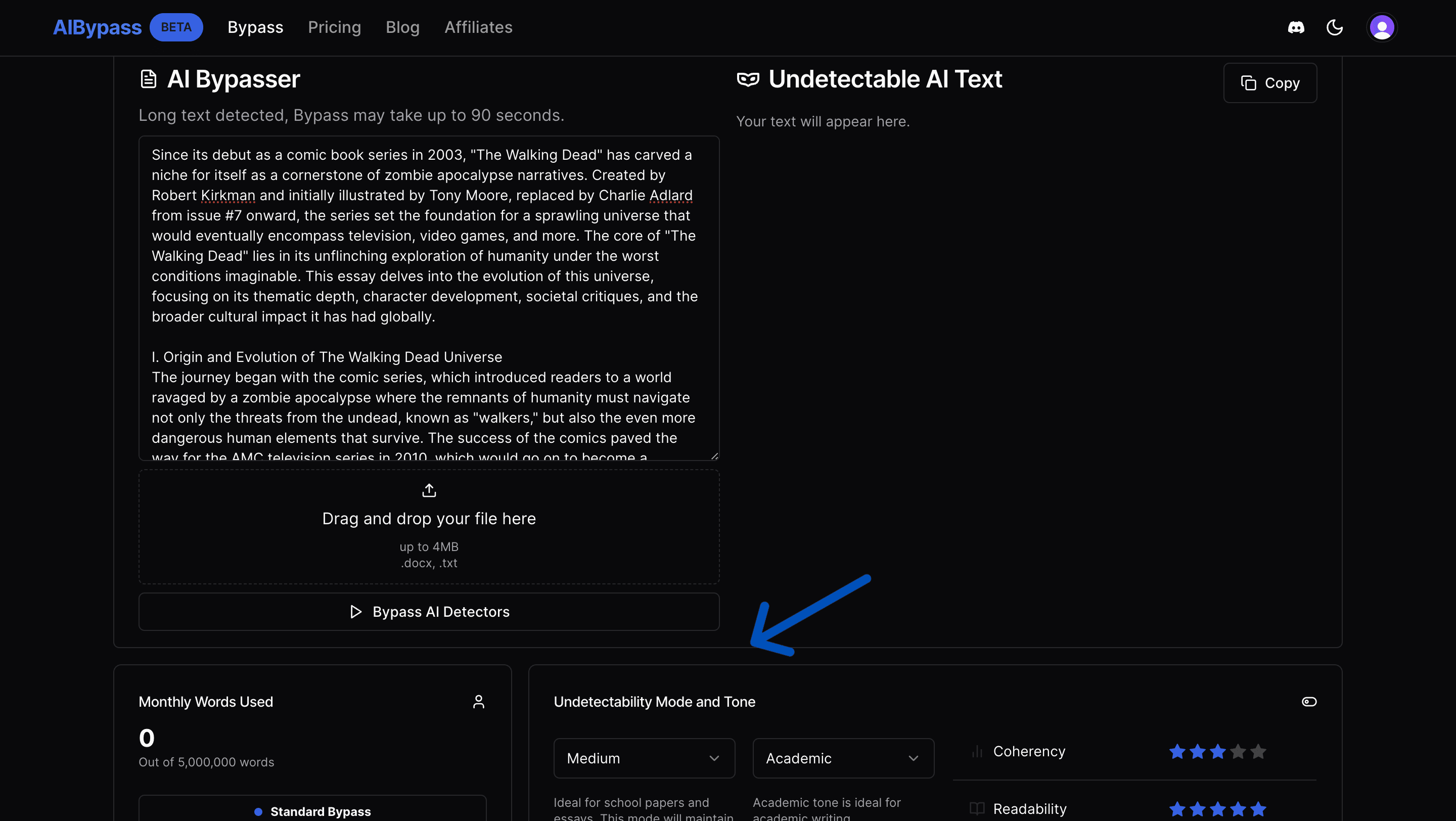Visit the Affiliates page

(478, 27)
